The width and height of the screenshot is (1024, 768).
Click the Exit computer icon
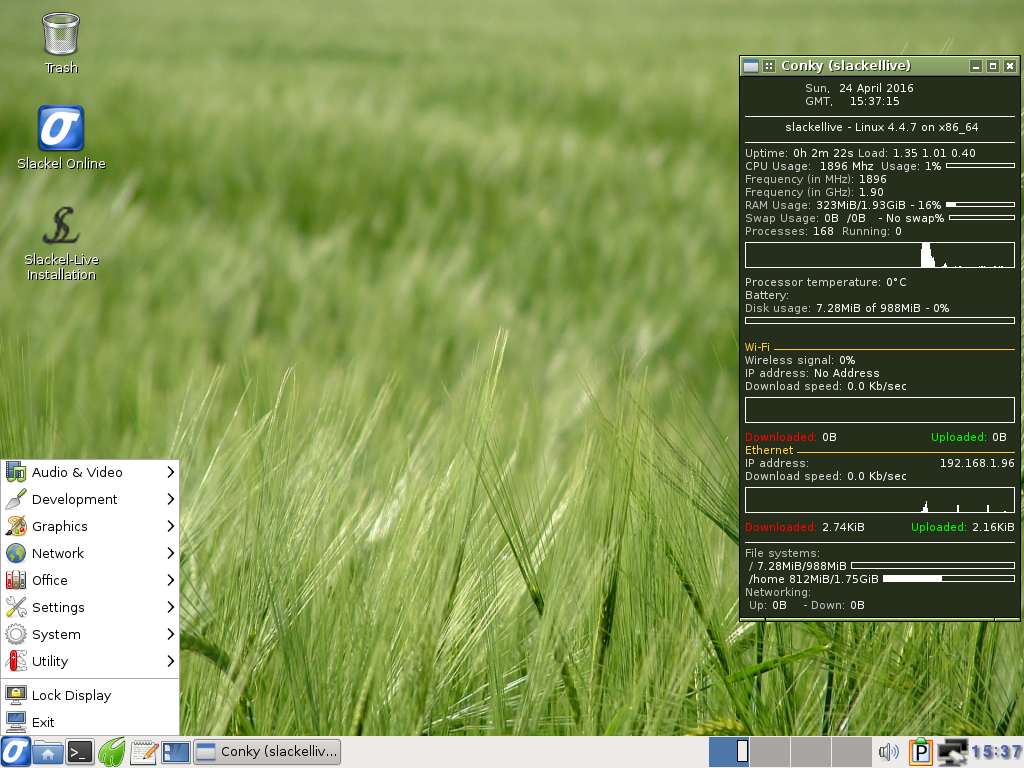[x=16, y=722]
